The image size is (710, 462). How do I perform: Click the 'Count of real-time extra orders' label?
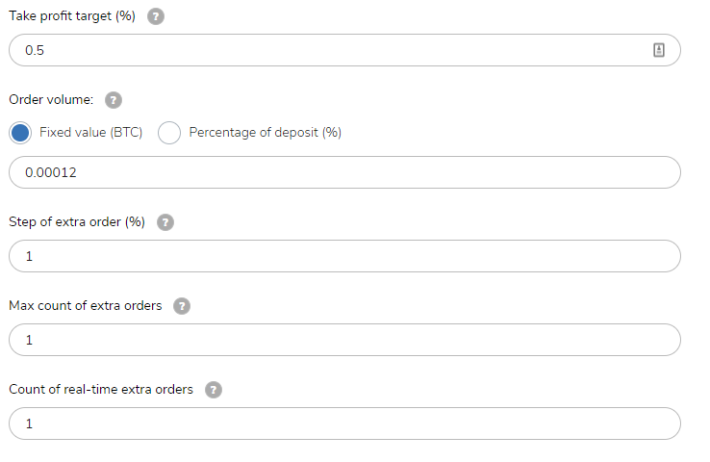click(x=101, y=390)
